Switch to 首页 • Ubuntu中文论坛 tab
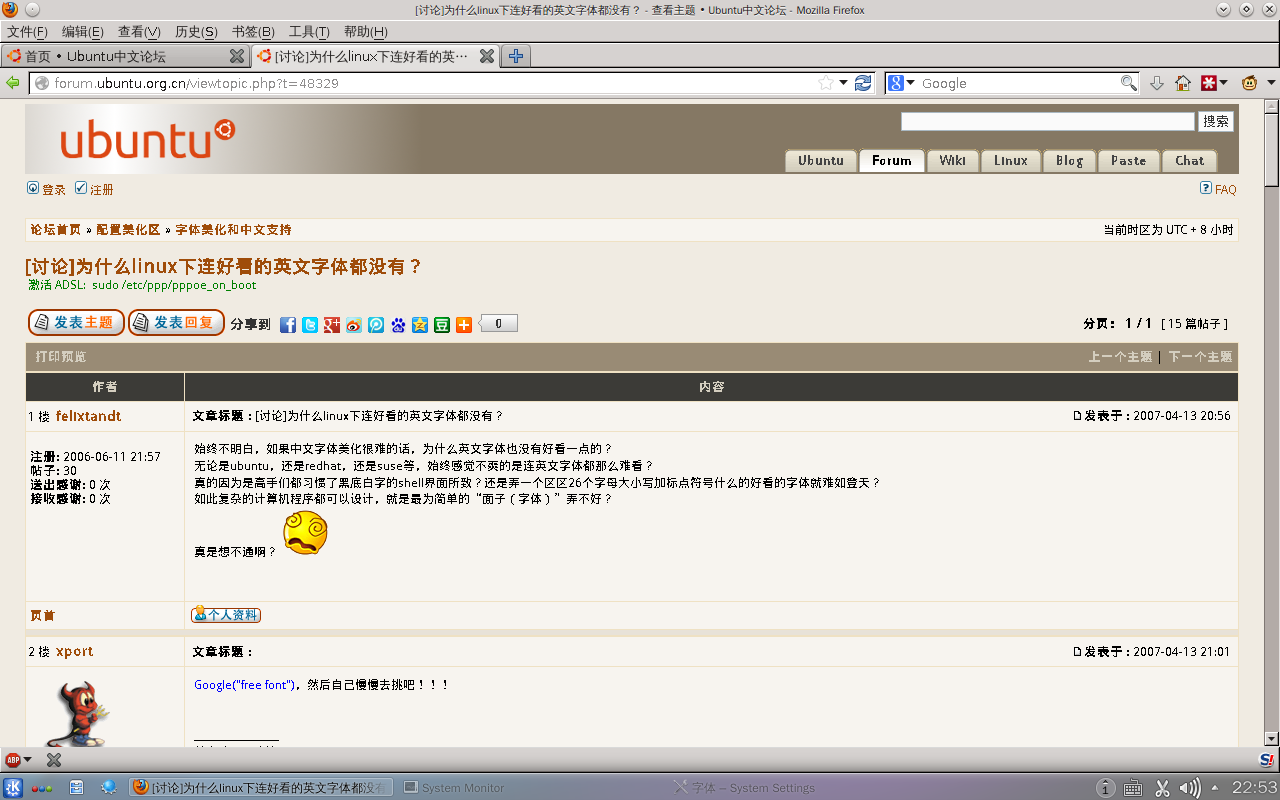The width and height of the screenshot is (1280, 800). (125, 56)
